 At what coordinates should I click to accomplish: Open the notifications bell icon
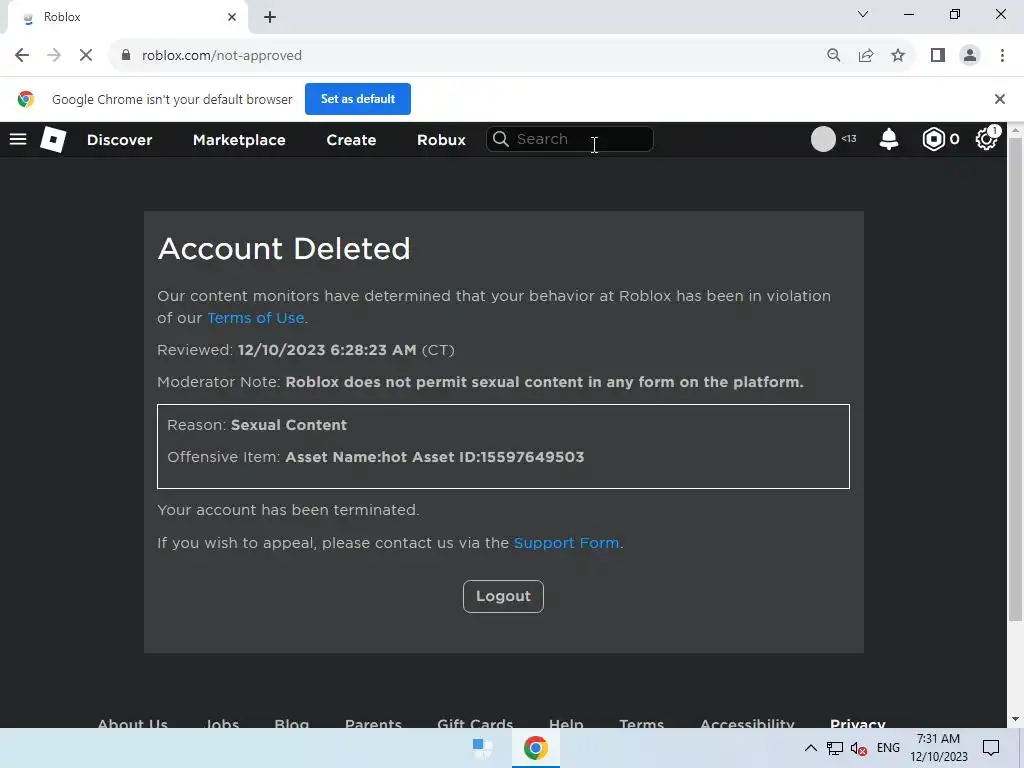pos(889,139)
